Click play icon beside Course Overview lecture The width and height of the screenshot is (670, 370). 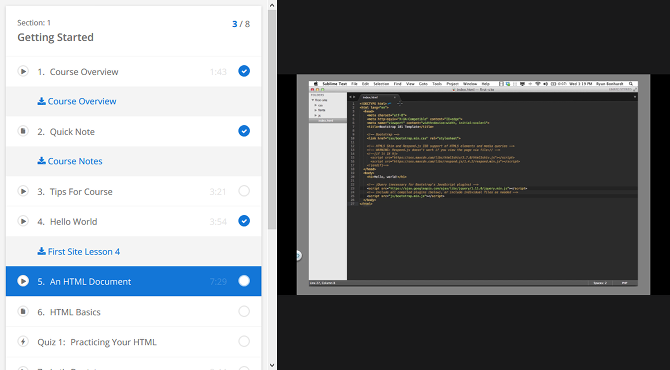pos(23,71)
